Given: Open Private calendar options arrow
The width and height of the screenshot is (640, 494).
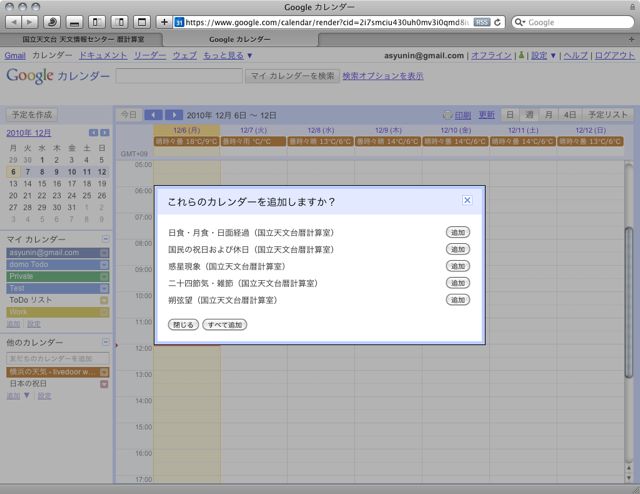Looking at the screenshot, I should pyautogui.click(x=104, y=277).
